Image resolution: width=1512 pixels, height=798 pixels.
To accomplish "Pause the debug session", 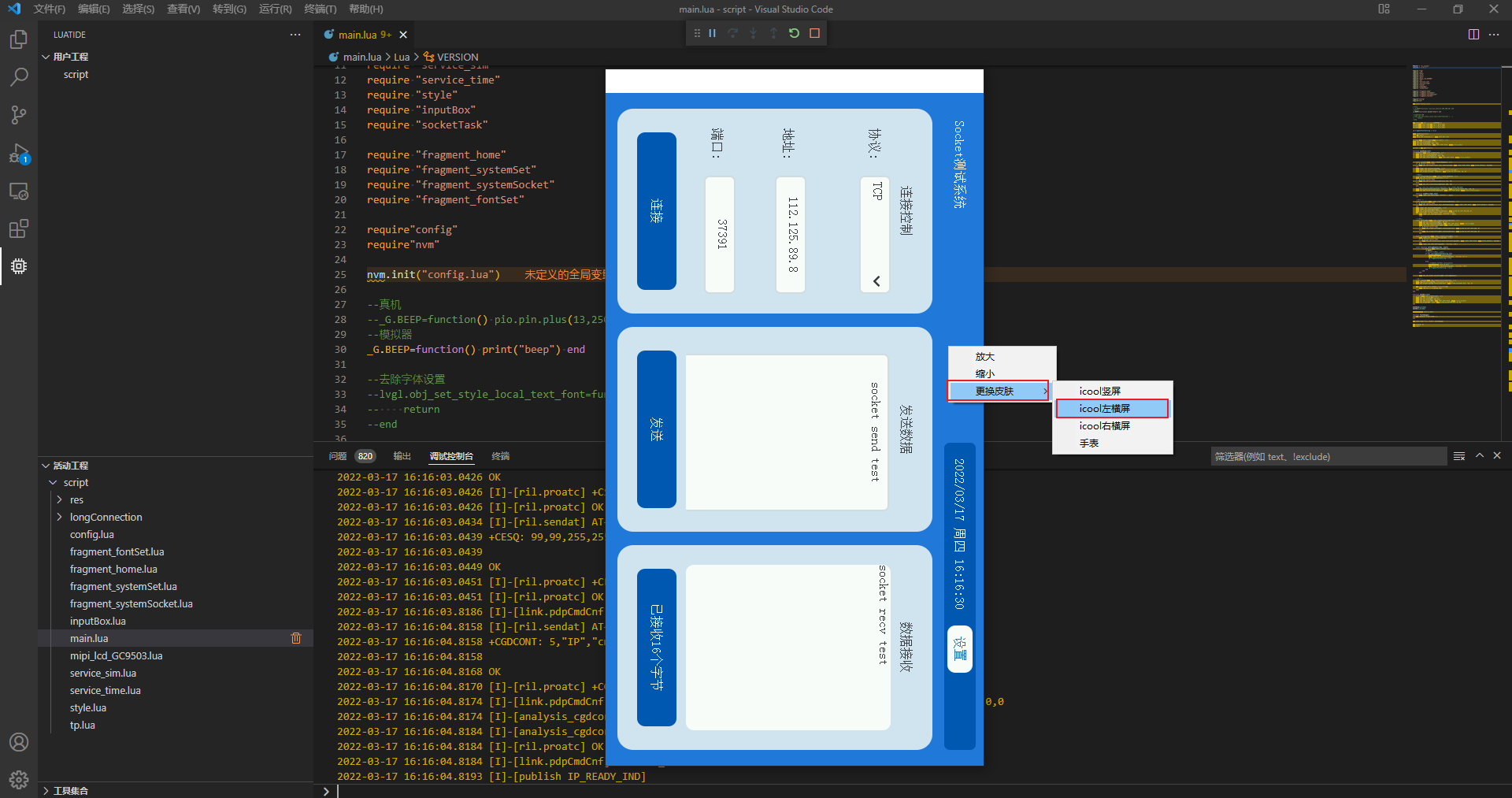I will click(713, 33).
